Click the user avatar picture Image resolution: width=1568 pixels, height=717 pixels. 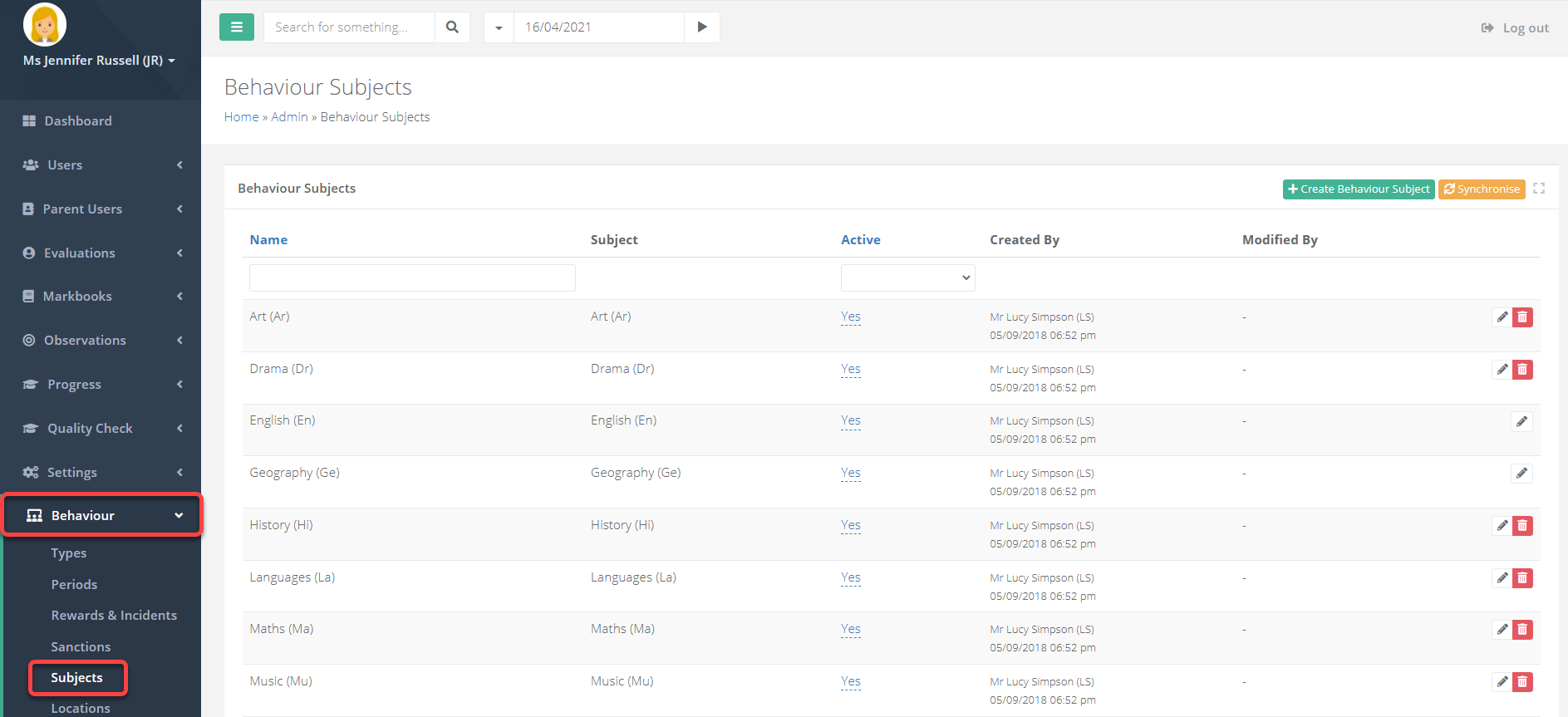(45, 24)
